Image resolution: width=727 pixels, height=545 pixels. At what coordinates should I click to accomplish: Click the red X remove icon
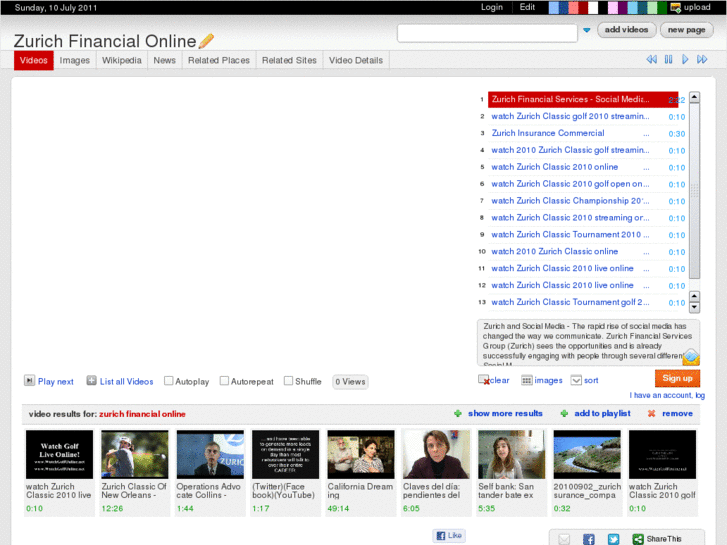click(651, 413)
